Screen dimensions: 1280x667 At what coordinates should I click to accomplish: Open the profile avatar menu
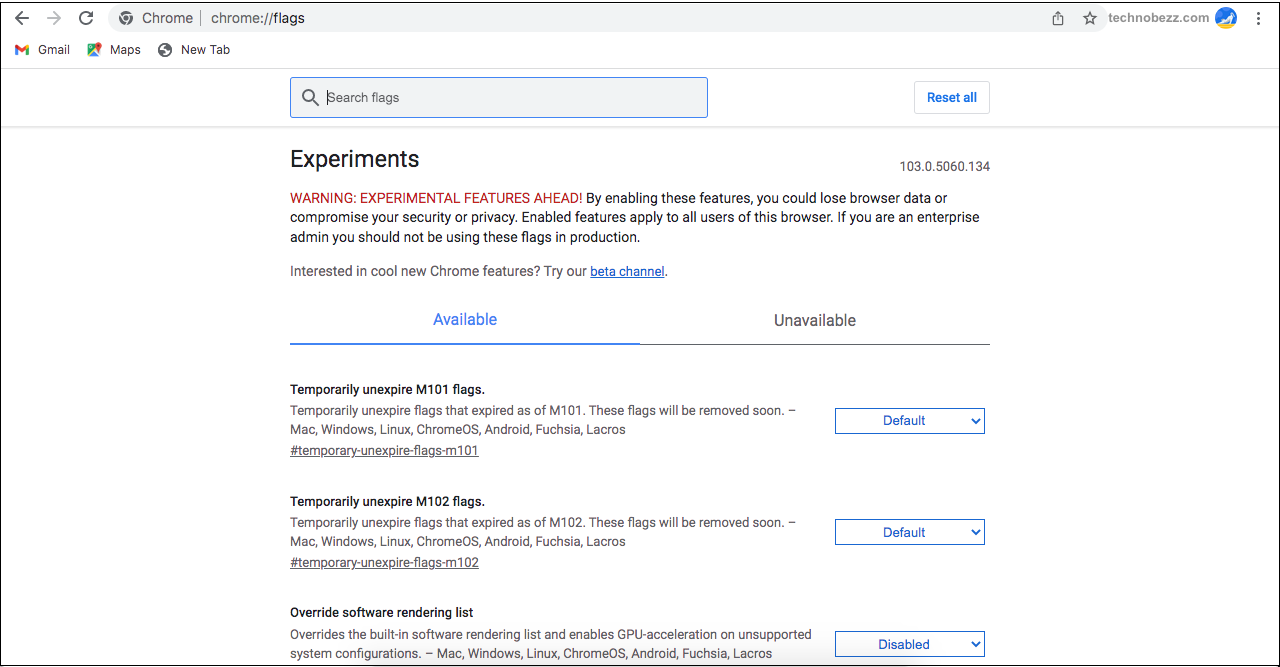click(1226, 18)
